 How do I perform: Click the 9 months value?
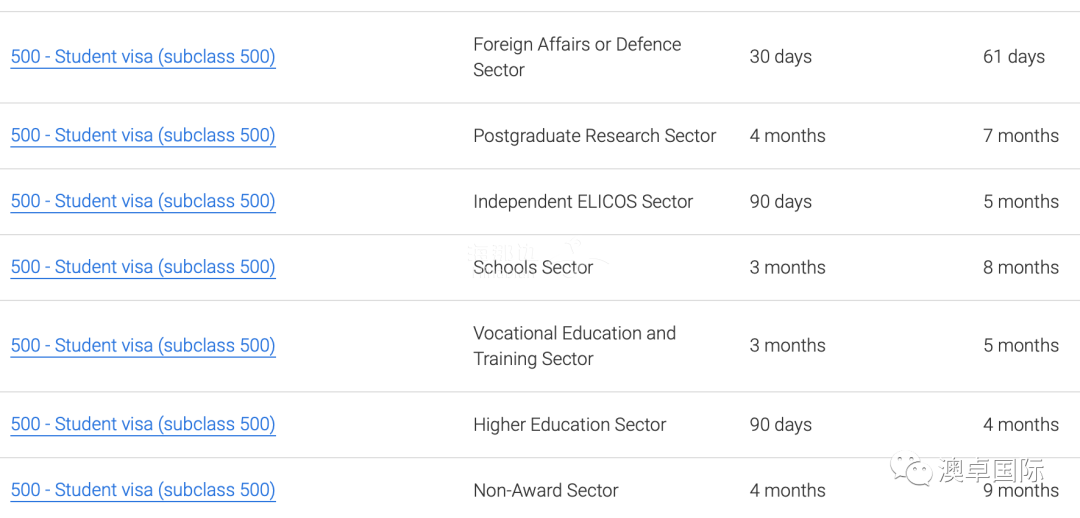1021,490
